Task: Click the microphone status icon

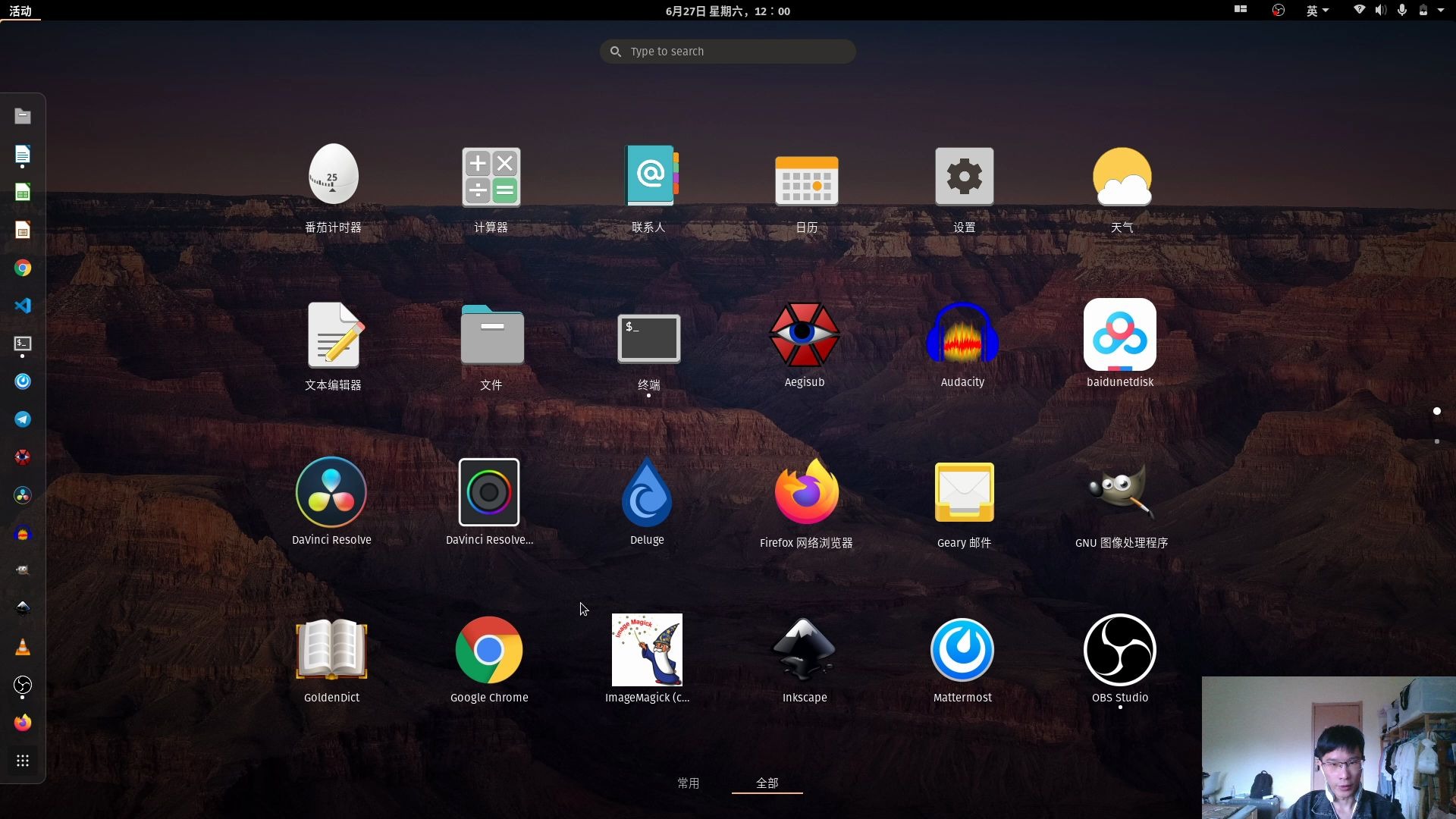Action: click(x=1402, y=10)
